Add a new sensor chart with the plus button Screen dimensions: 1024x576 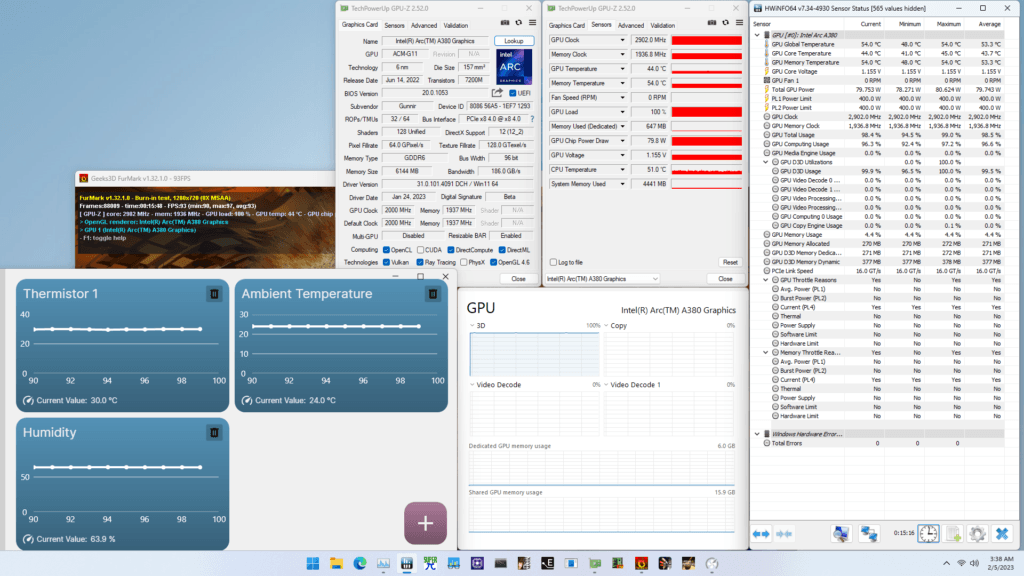(x=425, y=523)
